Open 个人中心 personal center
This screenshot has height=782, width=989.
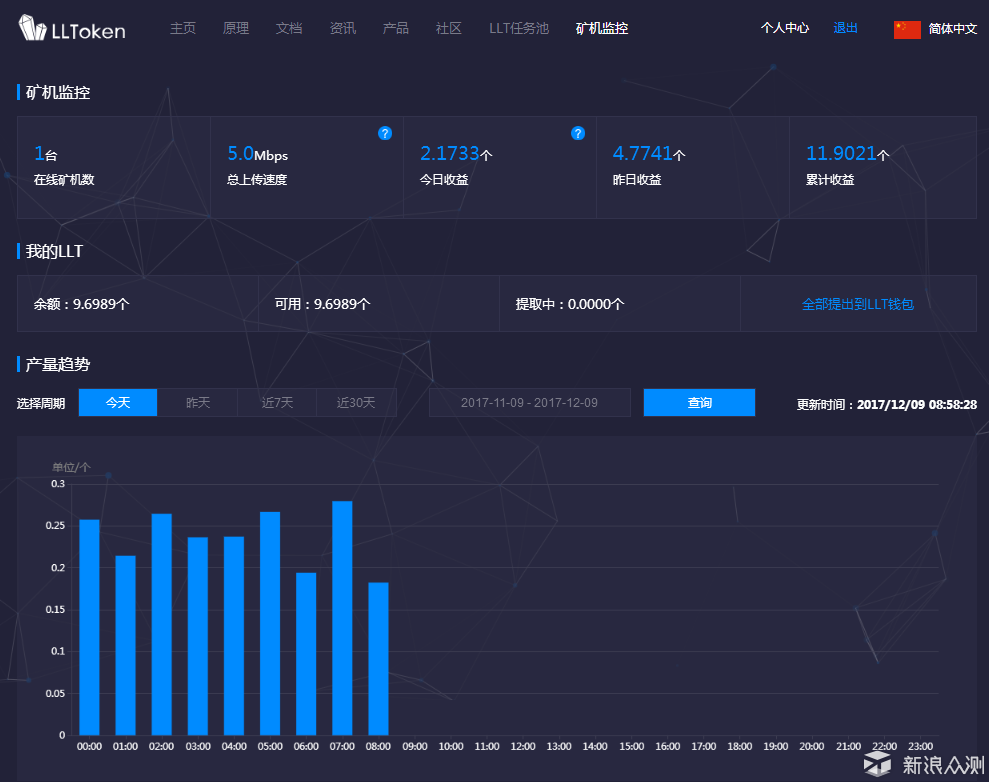pyautogui.click(x=785, y=28)
